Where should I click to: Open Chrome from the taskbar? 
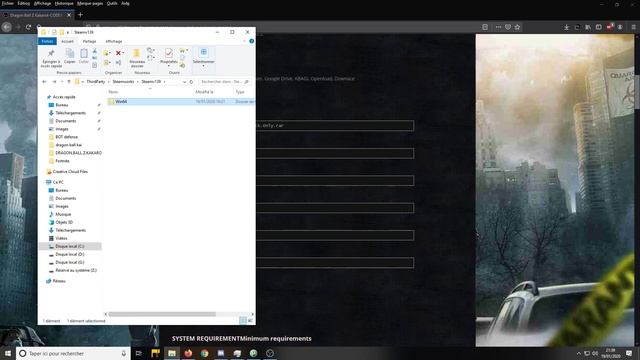(x=204, y=353)
